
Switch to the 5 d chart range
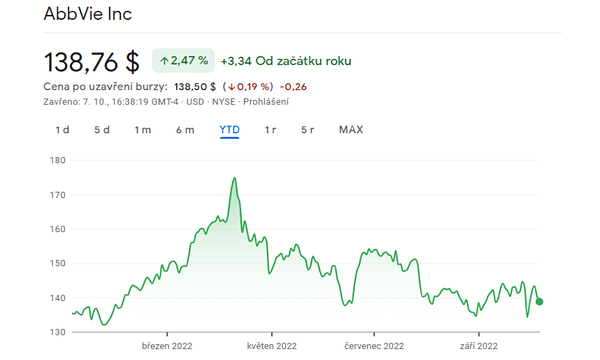(x=102, y=130)
